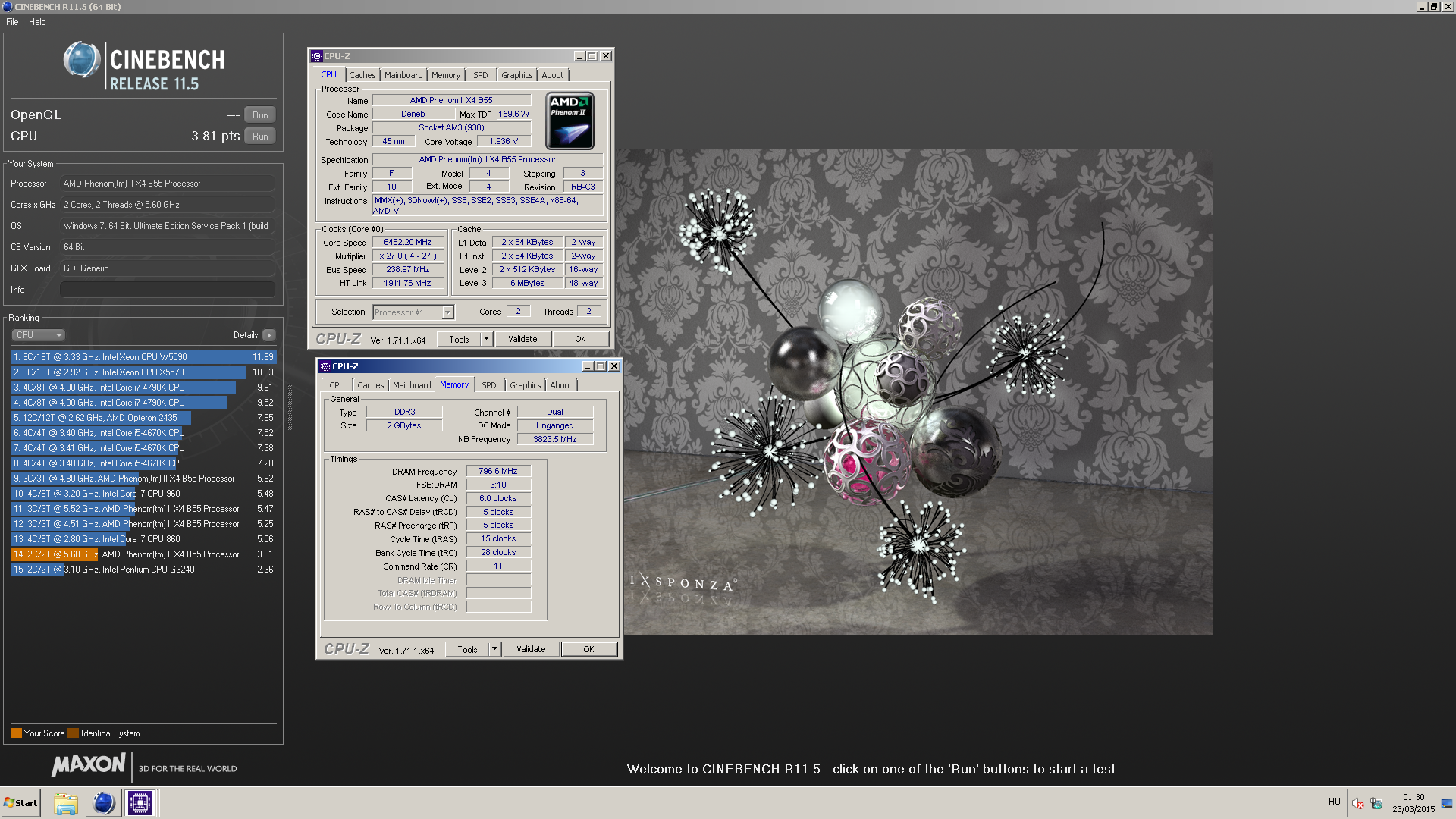The height and width of the screenshot is (819, 1456).
Task: Switch to SPD tab in bottom CPU-Z
Action: coord(489,385)
